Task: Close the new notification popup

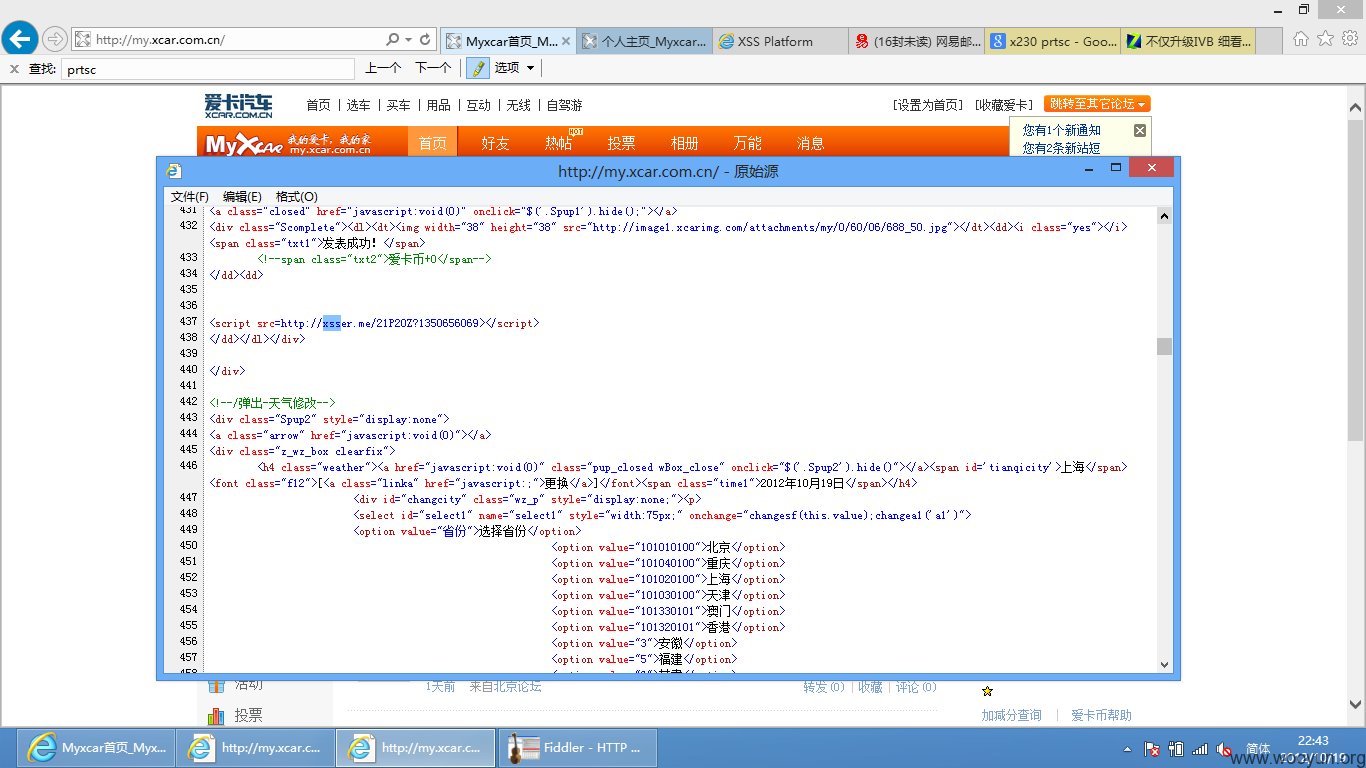Action: (1140, 131)
